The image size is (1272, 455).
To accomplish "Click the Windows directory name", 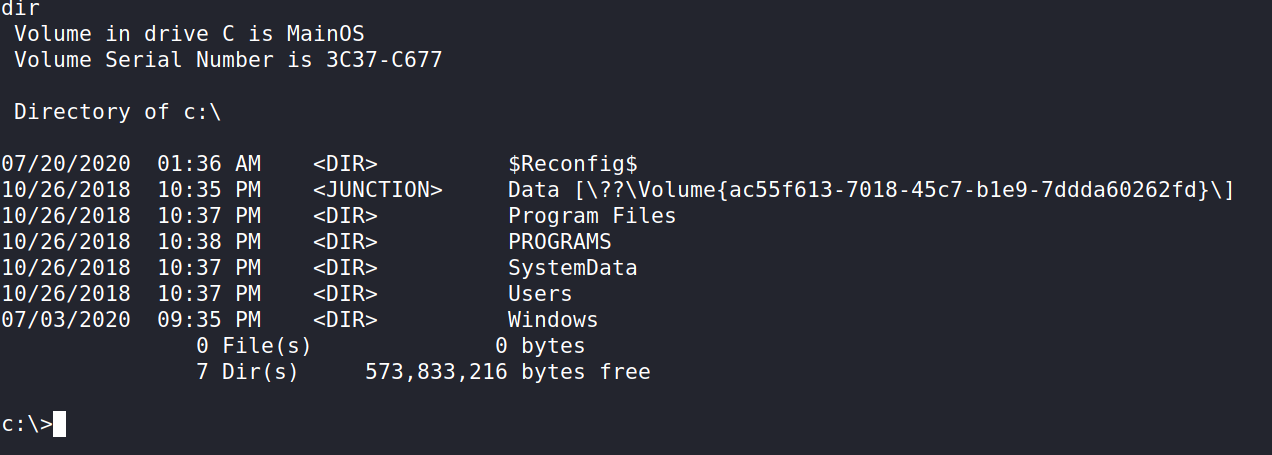I will [x=553, y=320].
